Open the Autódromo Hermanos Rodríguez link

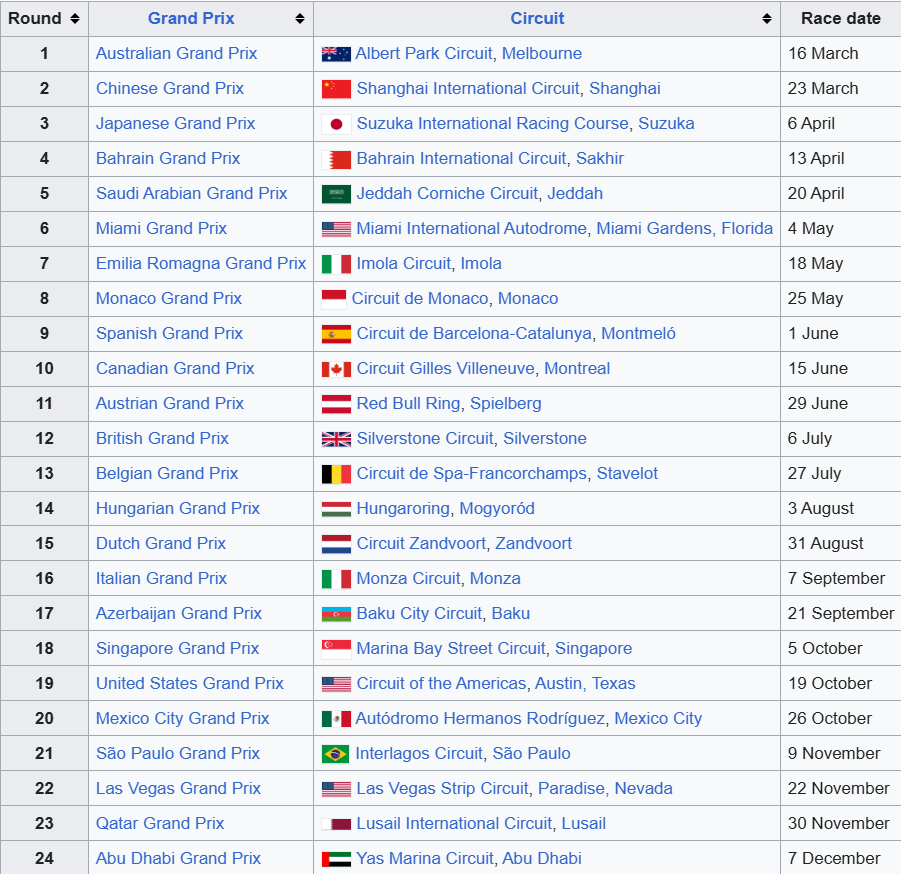click(480, 719)
